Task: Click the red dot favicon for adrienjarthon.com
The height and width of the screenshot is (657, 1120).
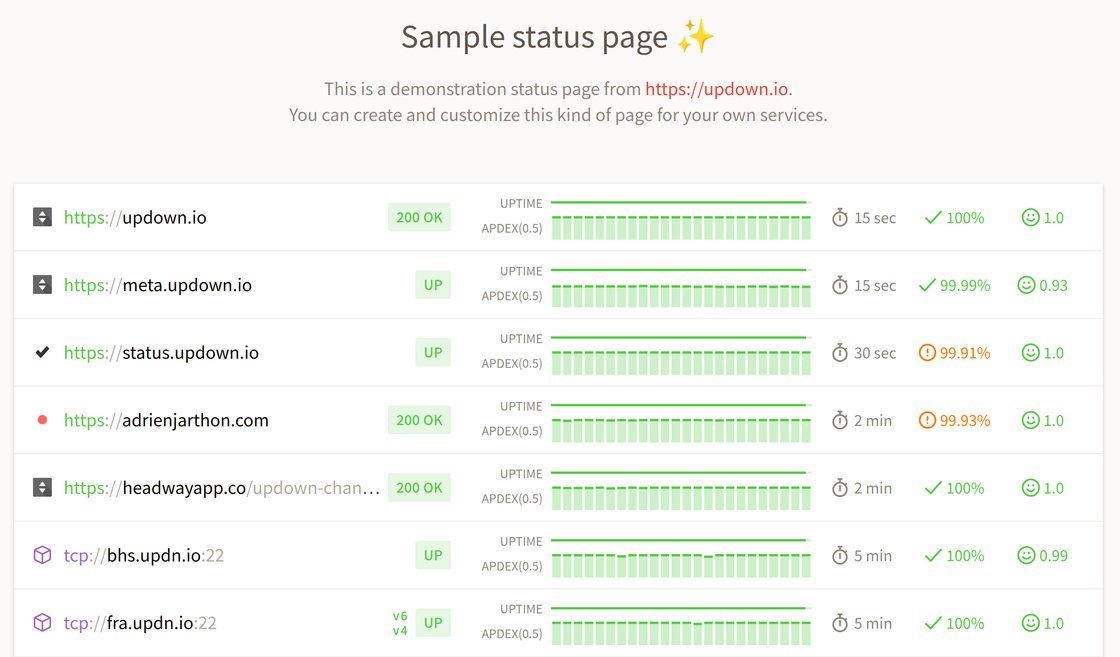Action: coord(42,420)
